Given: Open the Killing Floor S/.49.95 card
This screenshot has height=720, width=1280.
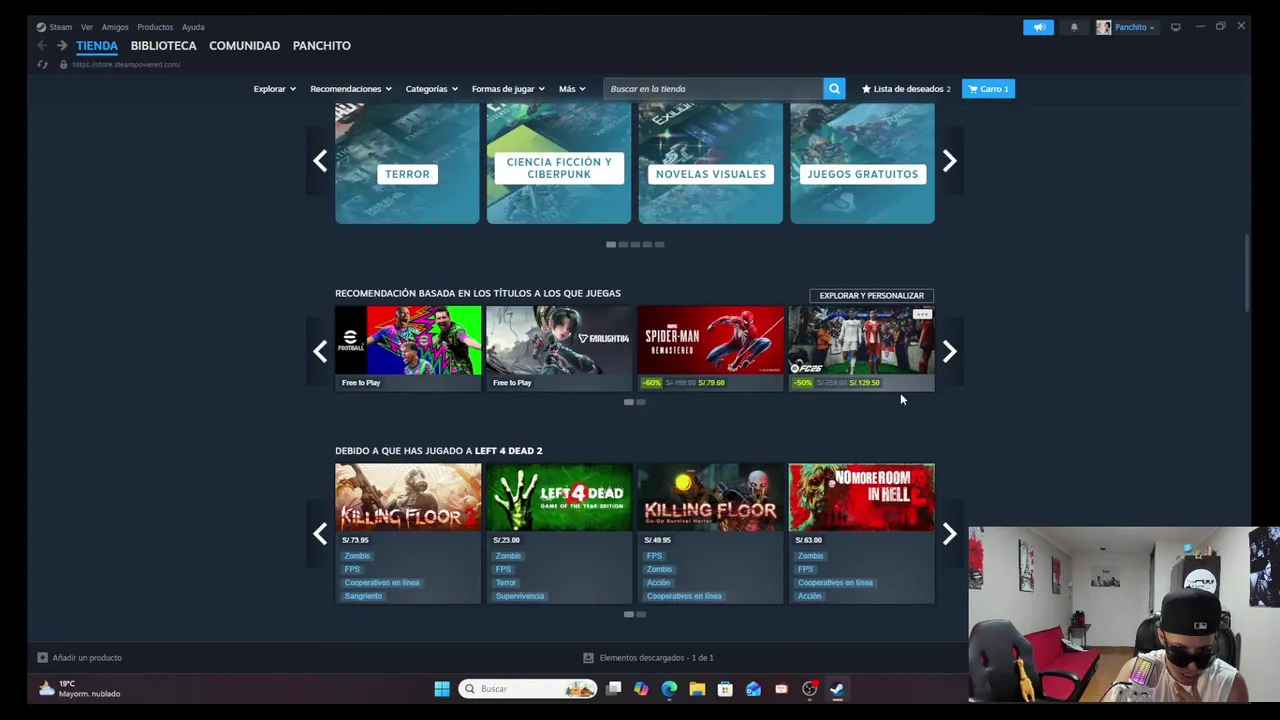Looking at the screenshot, I should [x=711, y=533].
